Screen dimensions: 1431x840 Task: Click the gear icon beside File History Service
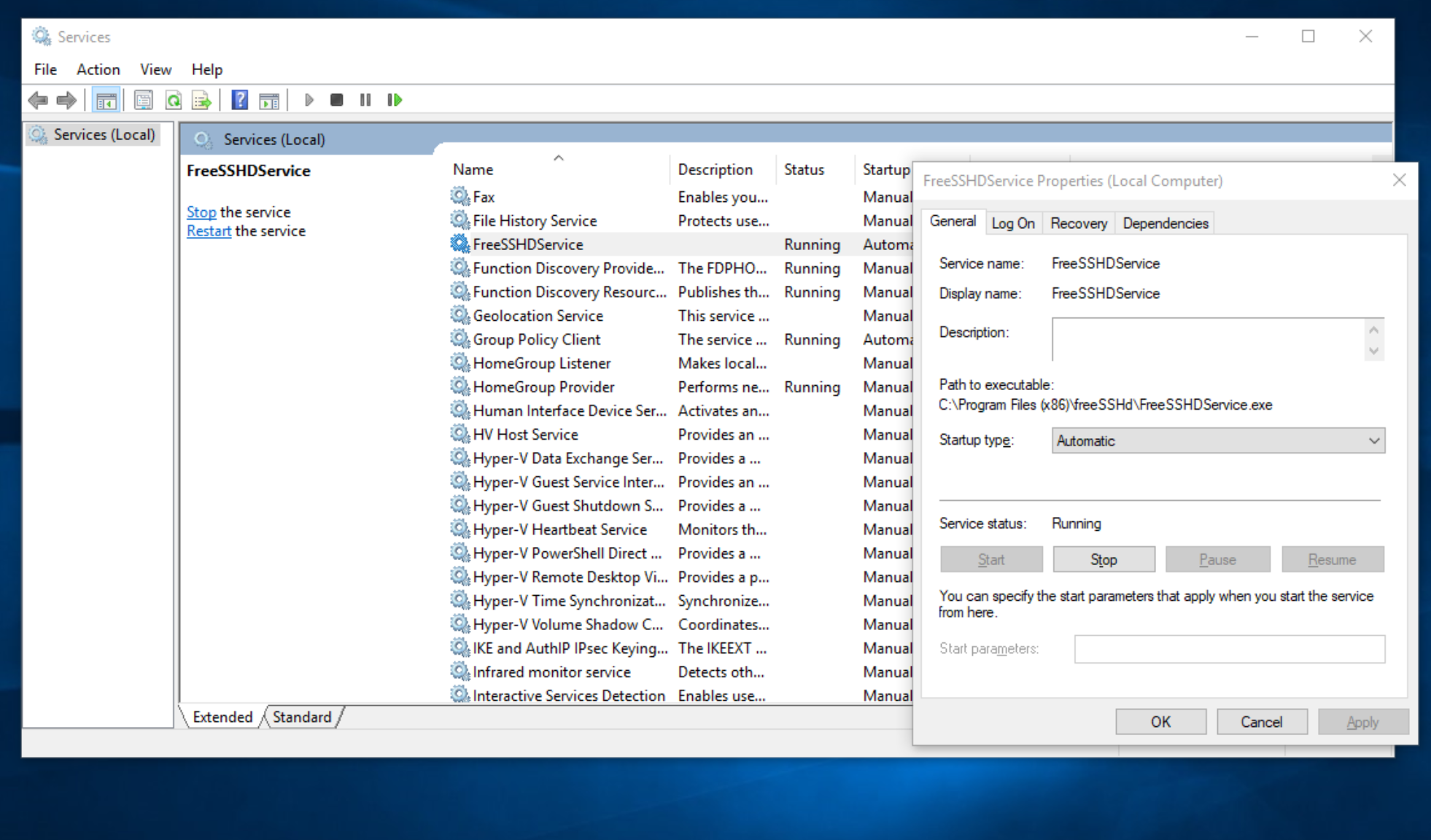click(x=459, y=220)
